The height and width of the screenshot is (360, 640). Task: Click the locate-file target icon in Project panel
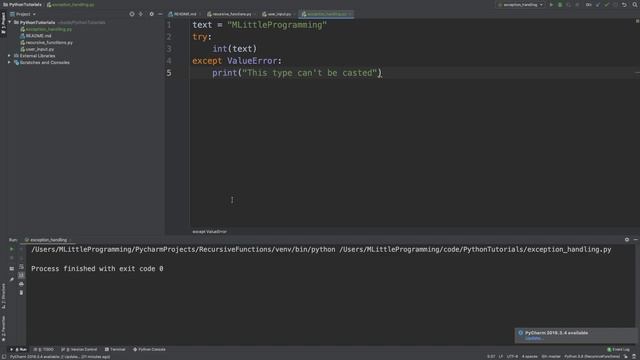coord(132,14)
